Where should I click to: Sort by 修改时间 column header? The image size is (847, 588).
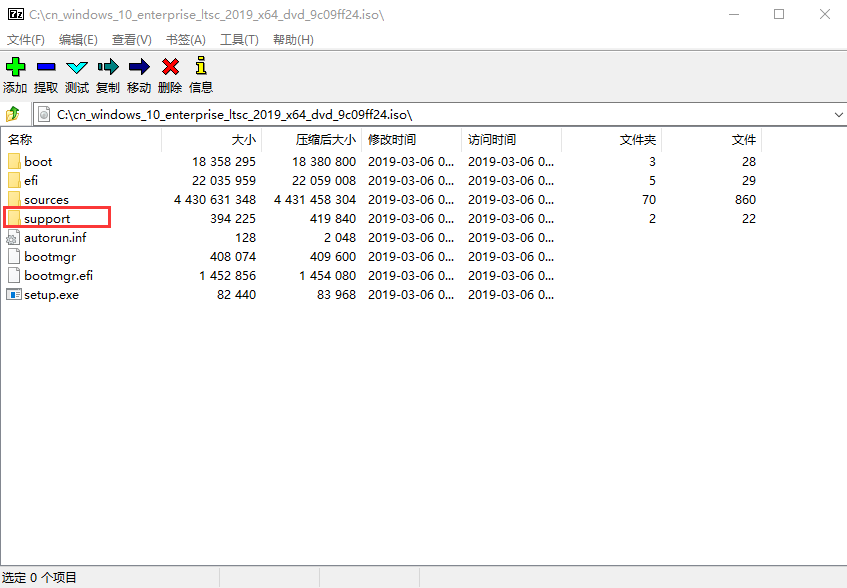click(411, 140)
